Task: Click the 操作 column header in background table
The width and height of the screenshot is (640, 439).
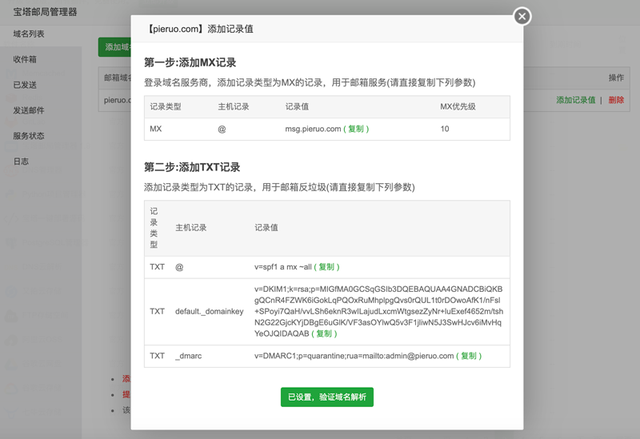Action: tap(616, 78)
